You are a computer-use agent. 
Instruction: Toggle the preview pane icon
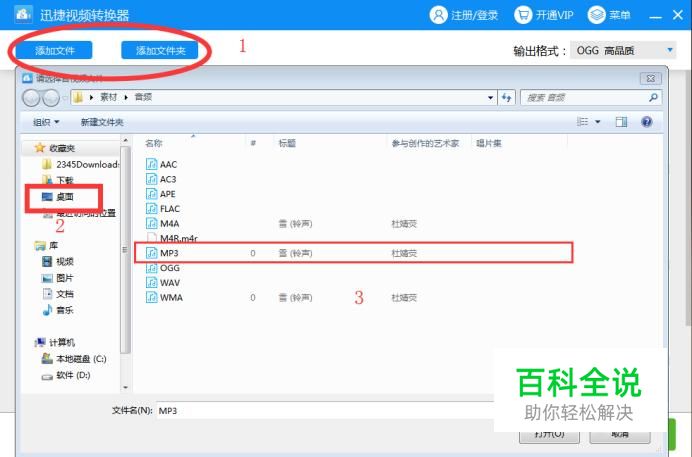[x=621, y=122]
